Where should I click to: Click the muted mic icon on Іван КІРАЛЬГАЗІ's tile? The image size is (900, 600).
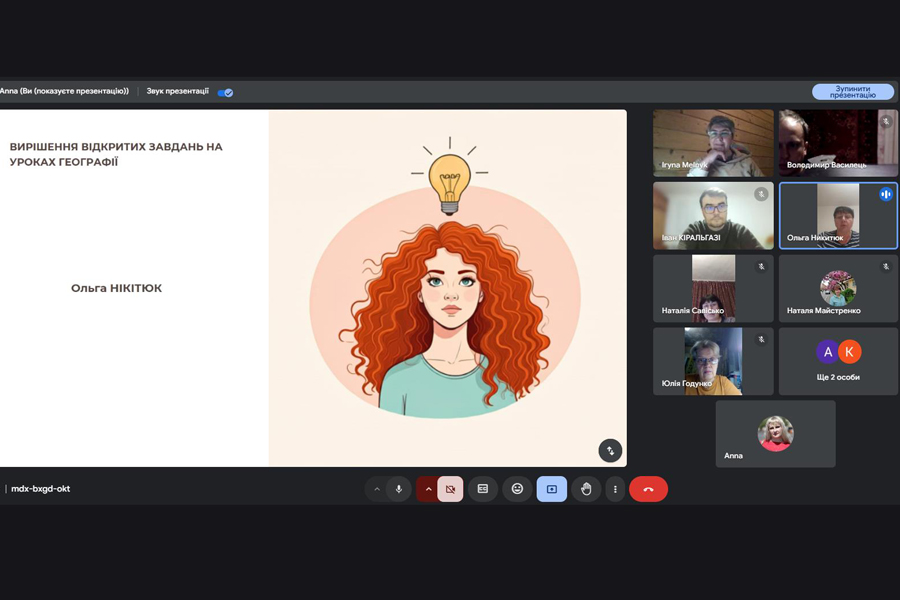[761, 194]
